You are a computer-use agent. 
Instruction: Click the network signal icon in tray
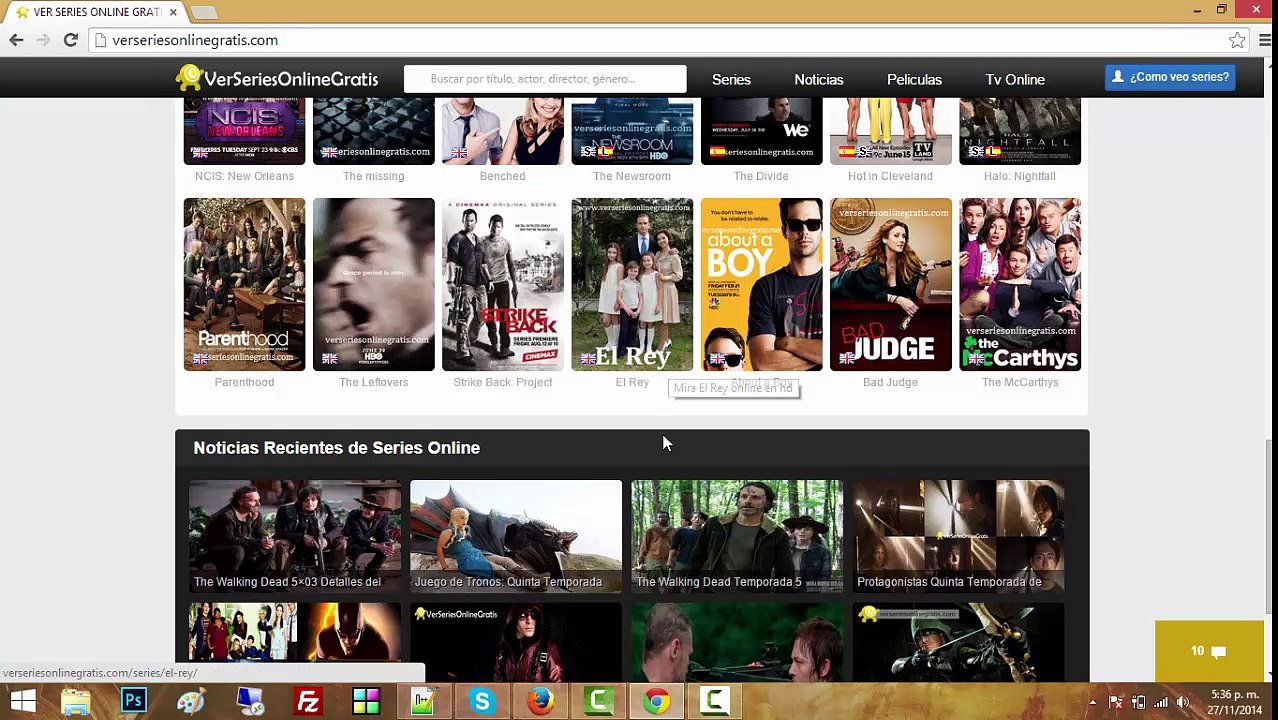tap(1160, 702)
